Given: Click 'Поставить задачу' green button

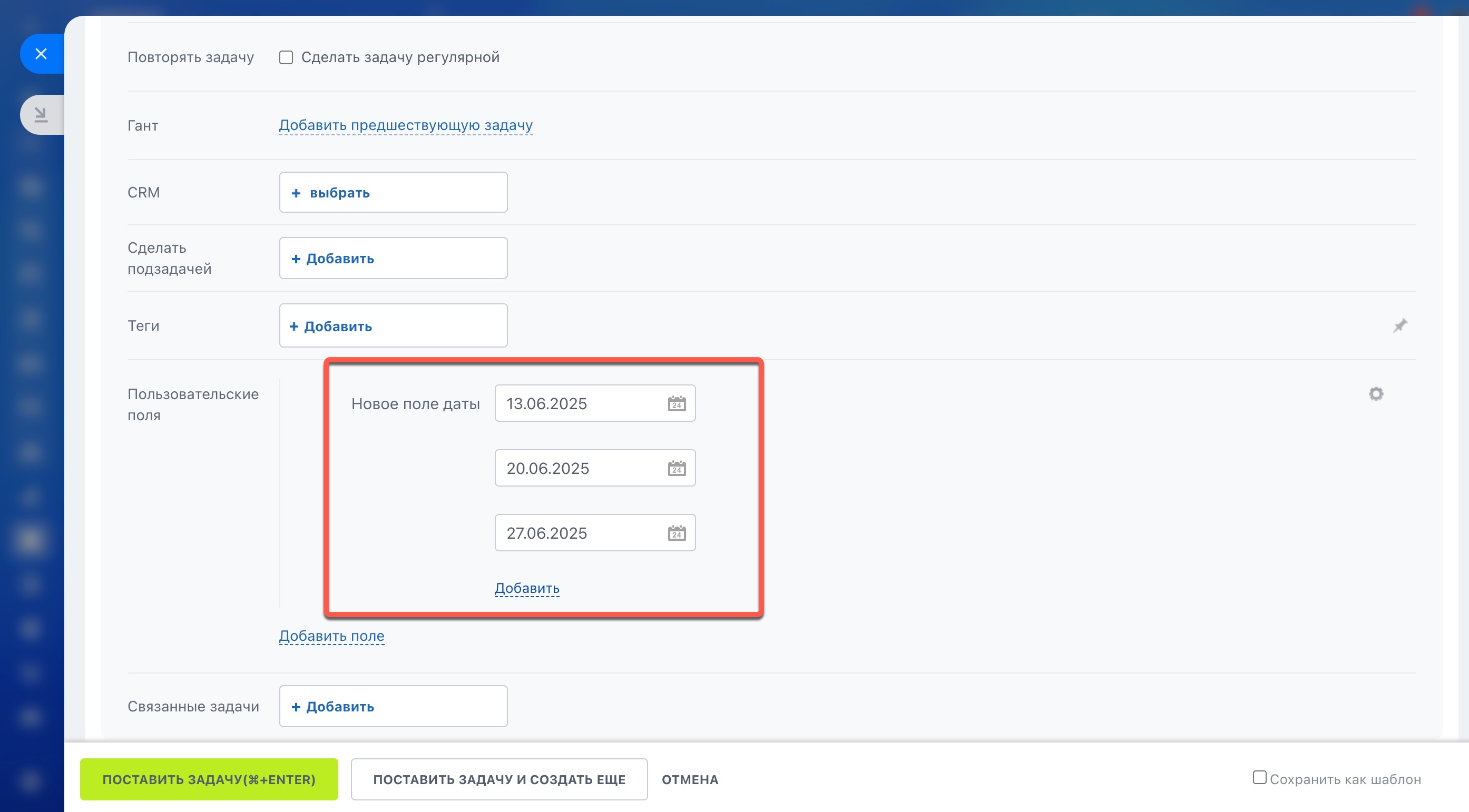Looking at the screenshot, I should (209, 779).
